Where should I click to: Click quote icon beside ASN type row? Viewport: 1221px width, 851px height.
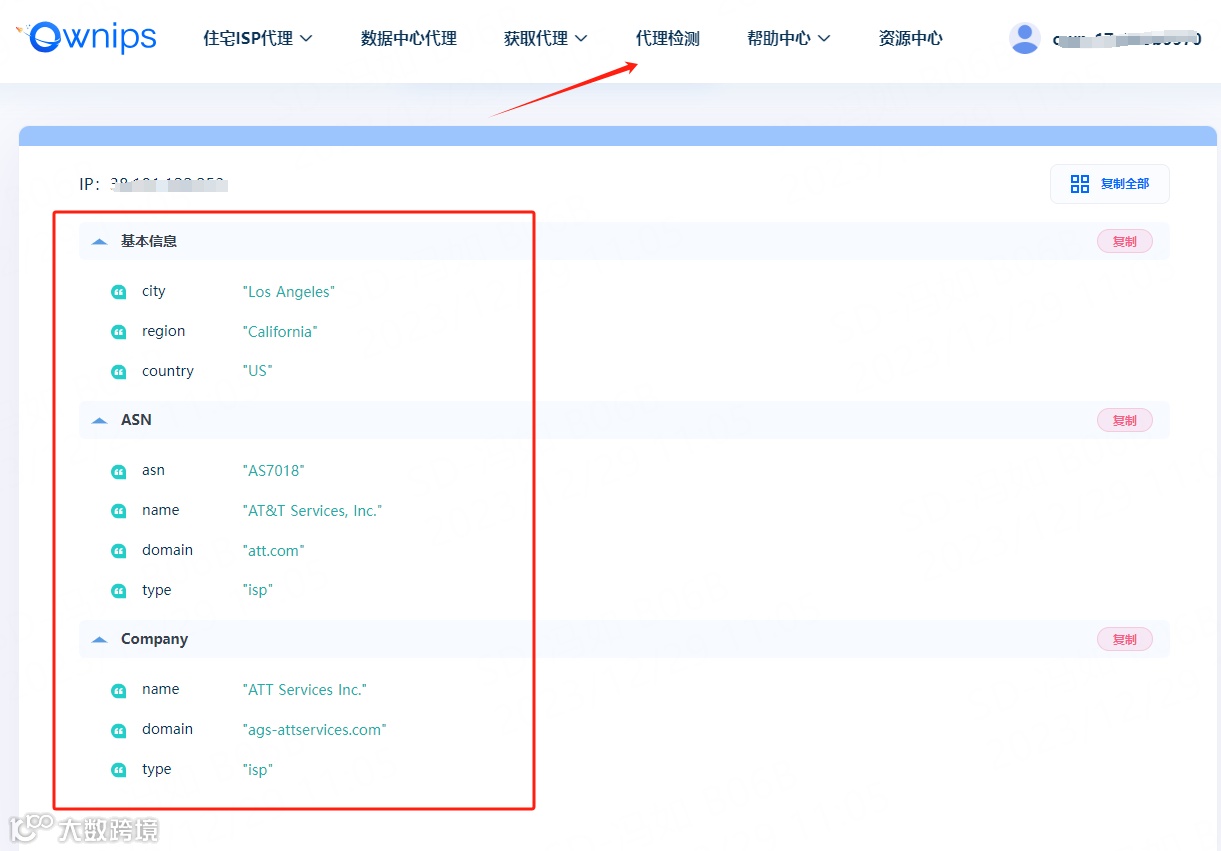pos(119,591)
